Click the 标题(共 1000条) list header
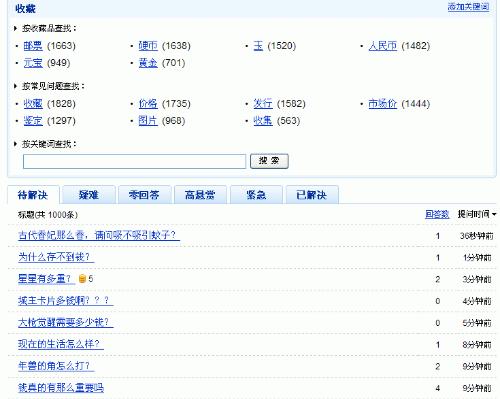 pyautogui.click(x=48, y=215)
